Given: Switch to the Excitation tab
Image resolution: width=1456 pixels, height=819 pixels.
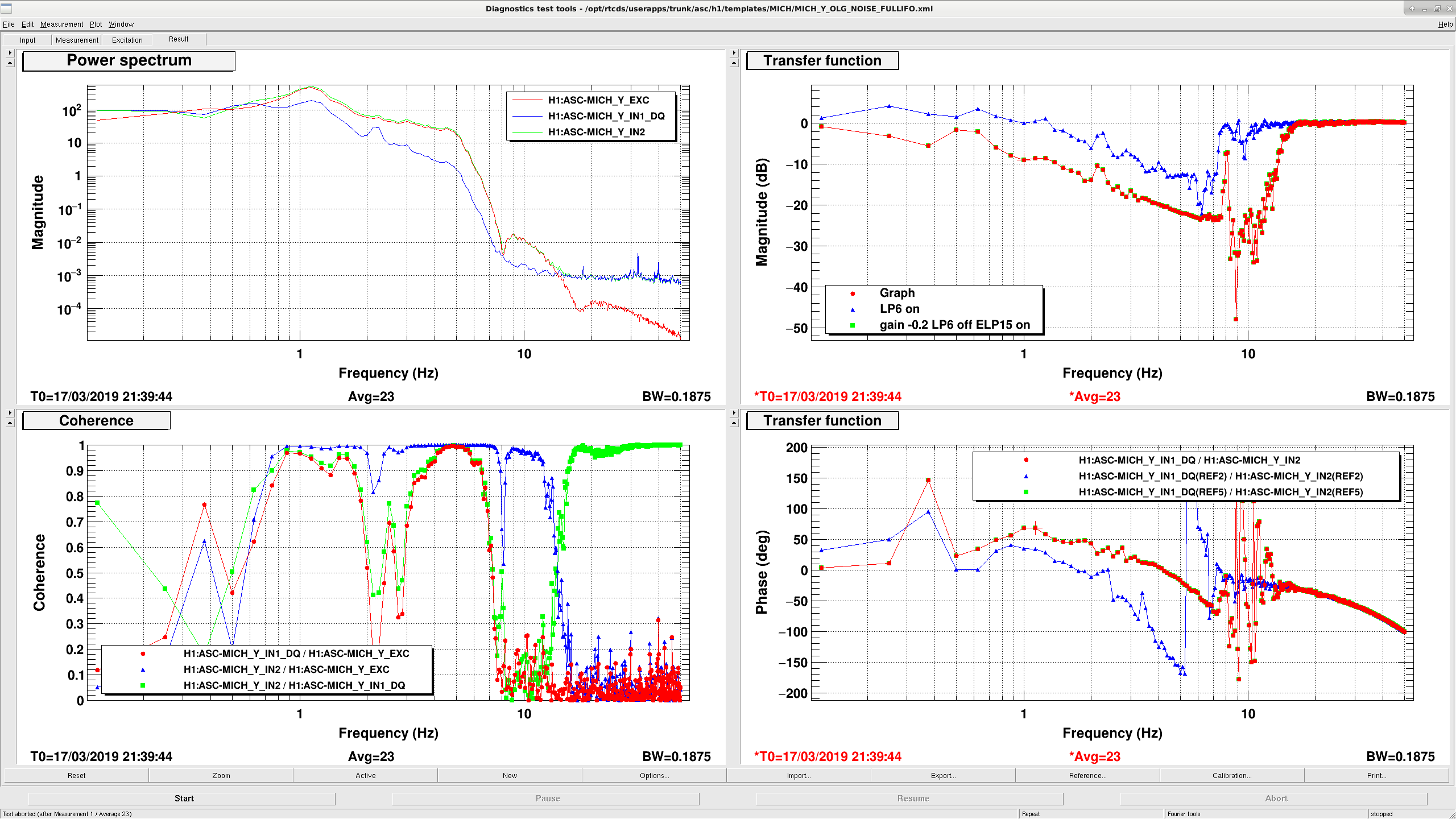Looking at the screenshot, I should click(x=127, y=40).
